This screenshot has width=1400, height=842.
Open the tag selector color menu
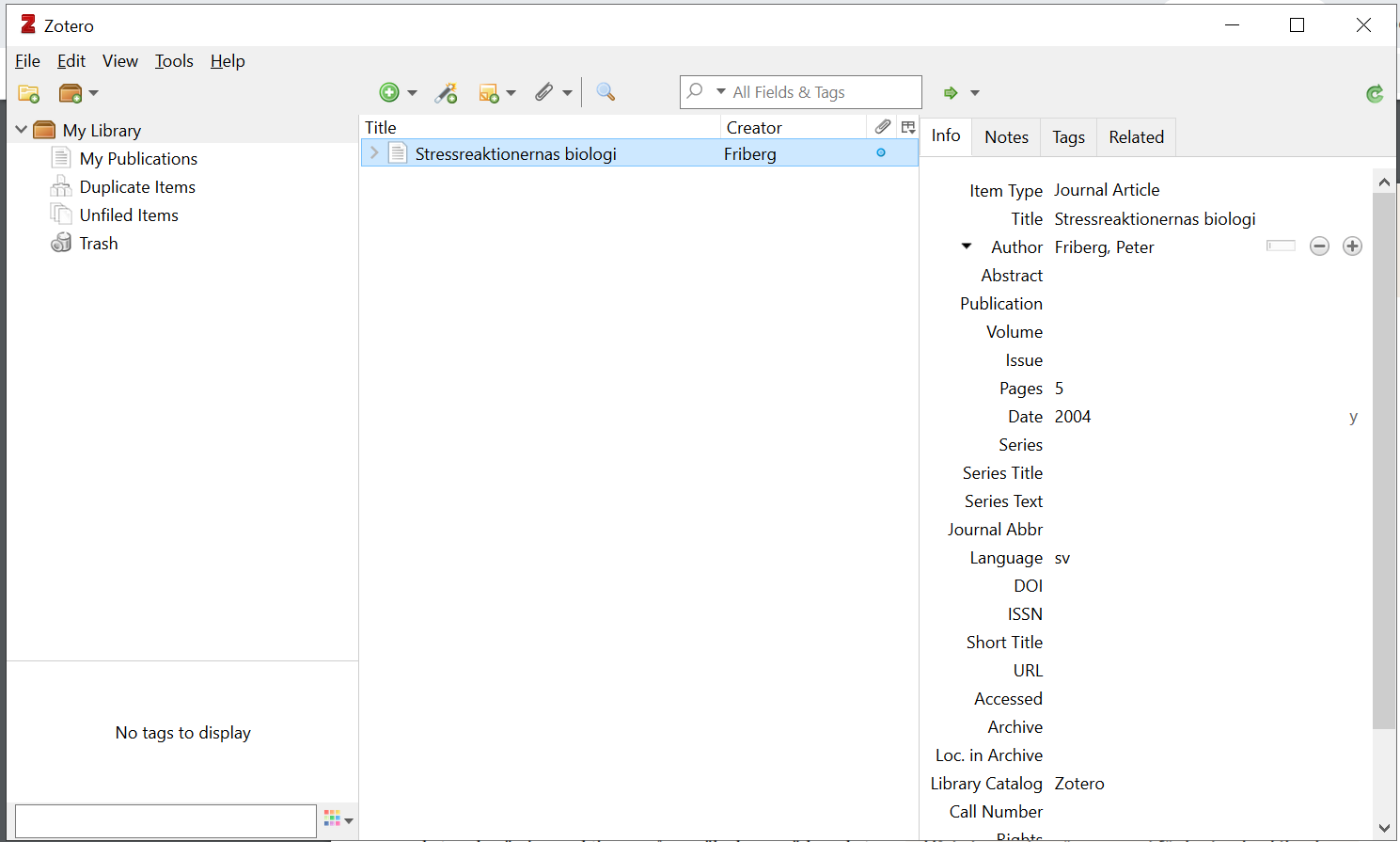coord(338,819)
